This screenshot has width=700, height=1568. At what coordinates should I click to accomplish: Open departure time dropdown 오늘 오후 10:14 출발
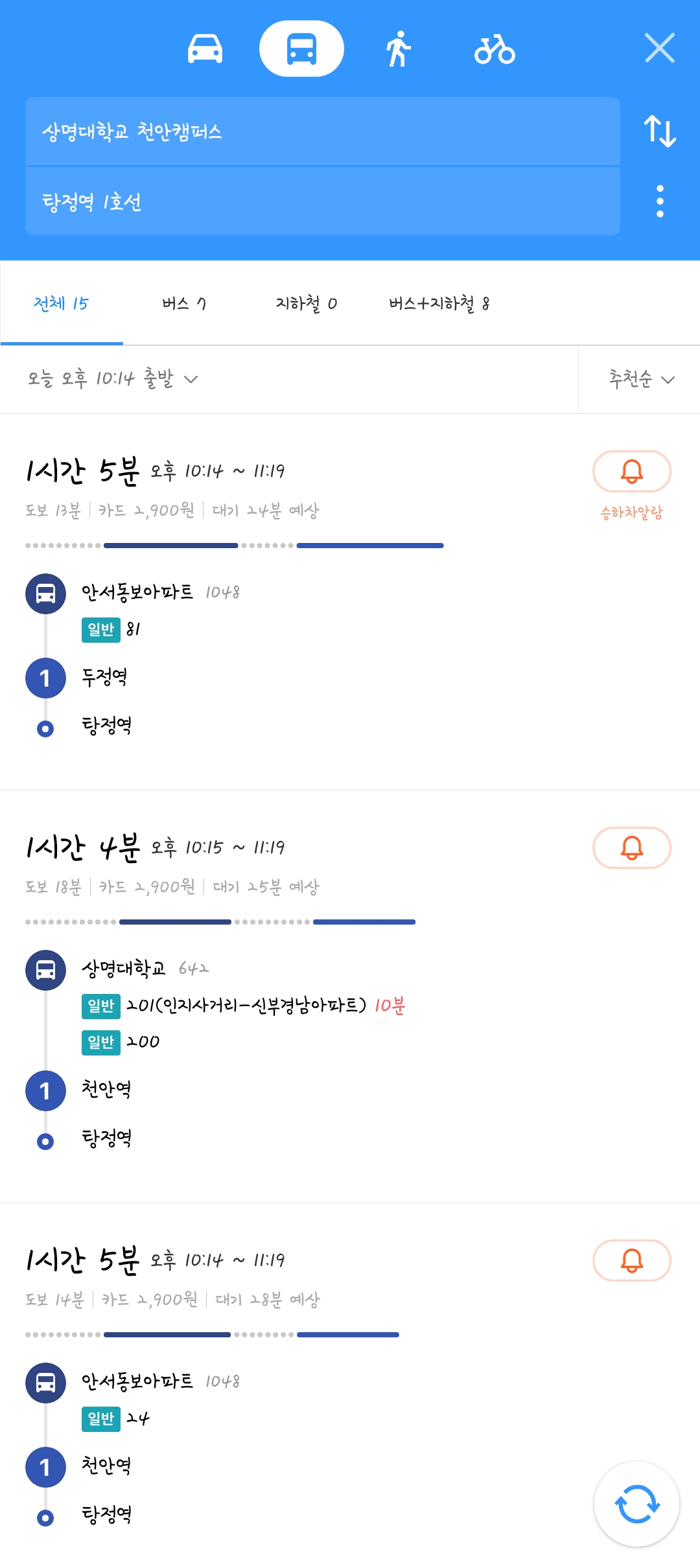click(x=113, y=379)
